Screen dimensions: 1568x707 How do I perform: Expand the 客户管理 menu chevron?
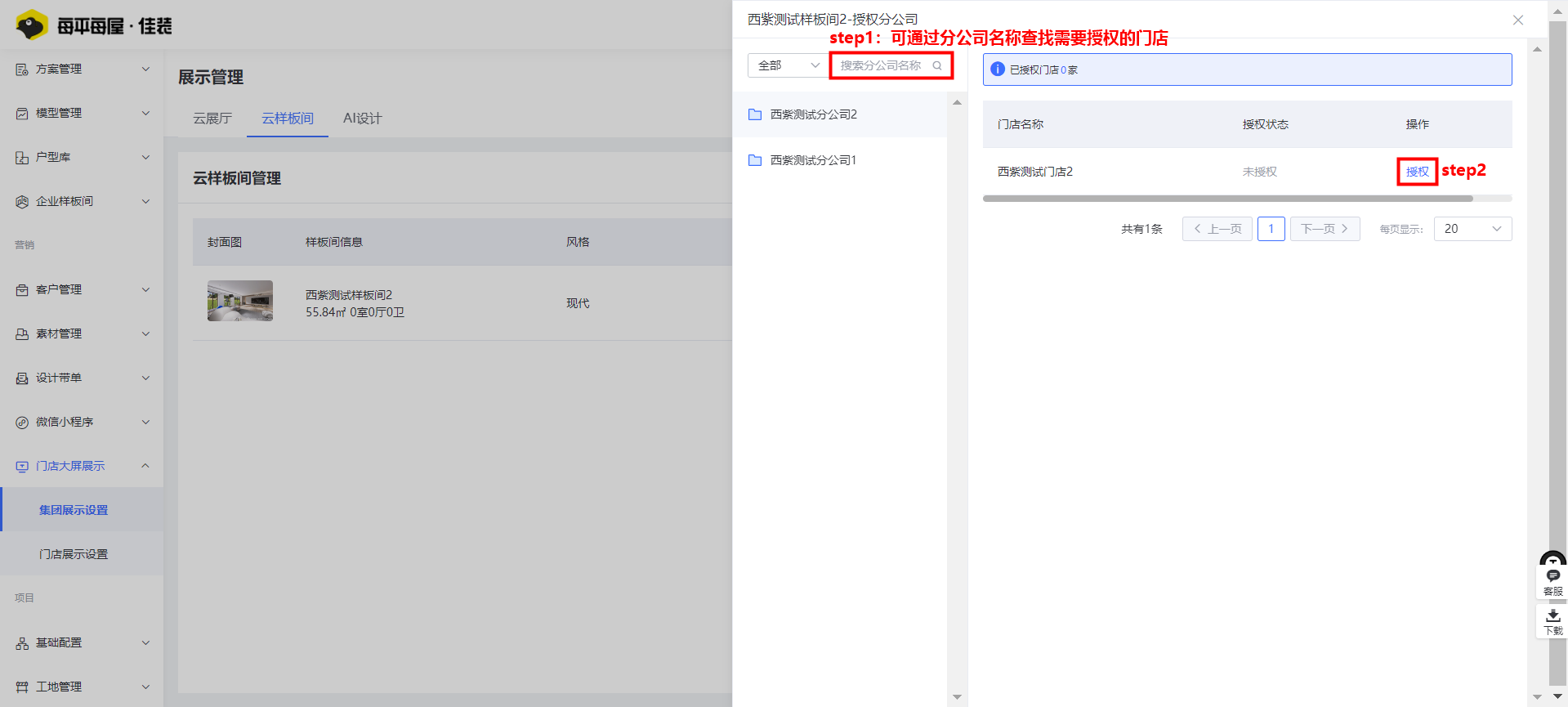145,290
